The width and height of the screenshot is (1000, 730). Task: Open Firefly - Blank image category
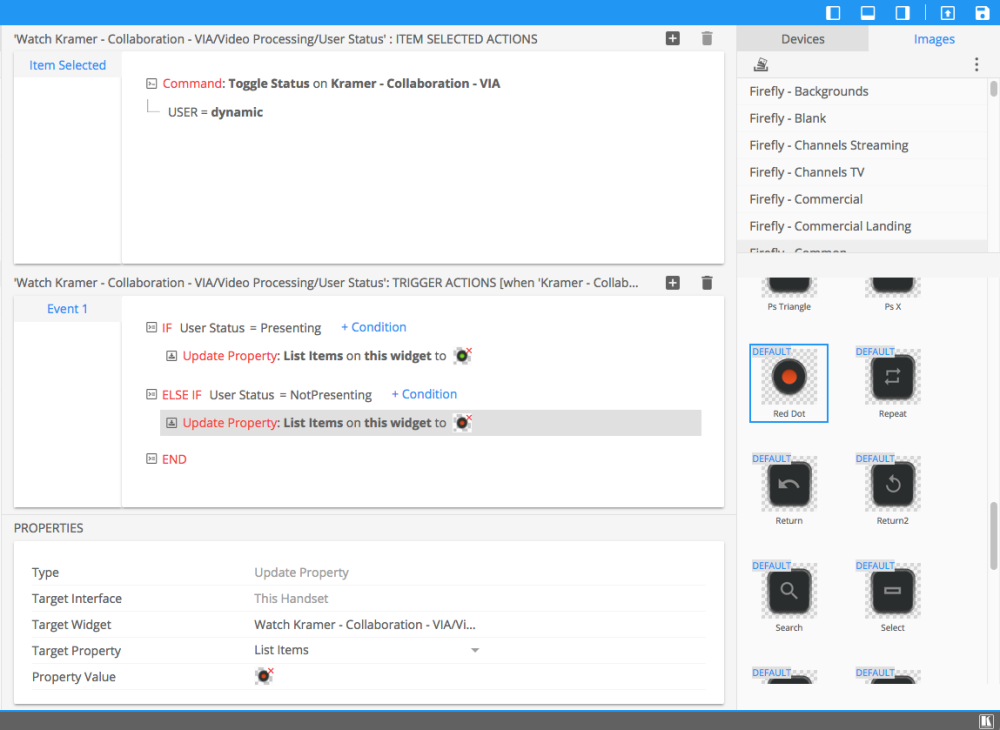click(862, 118)
